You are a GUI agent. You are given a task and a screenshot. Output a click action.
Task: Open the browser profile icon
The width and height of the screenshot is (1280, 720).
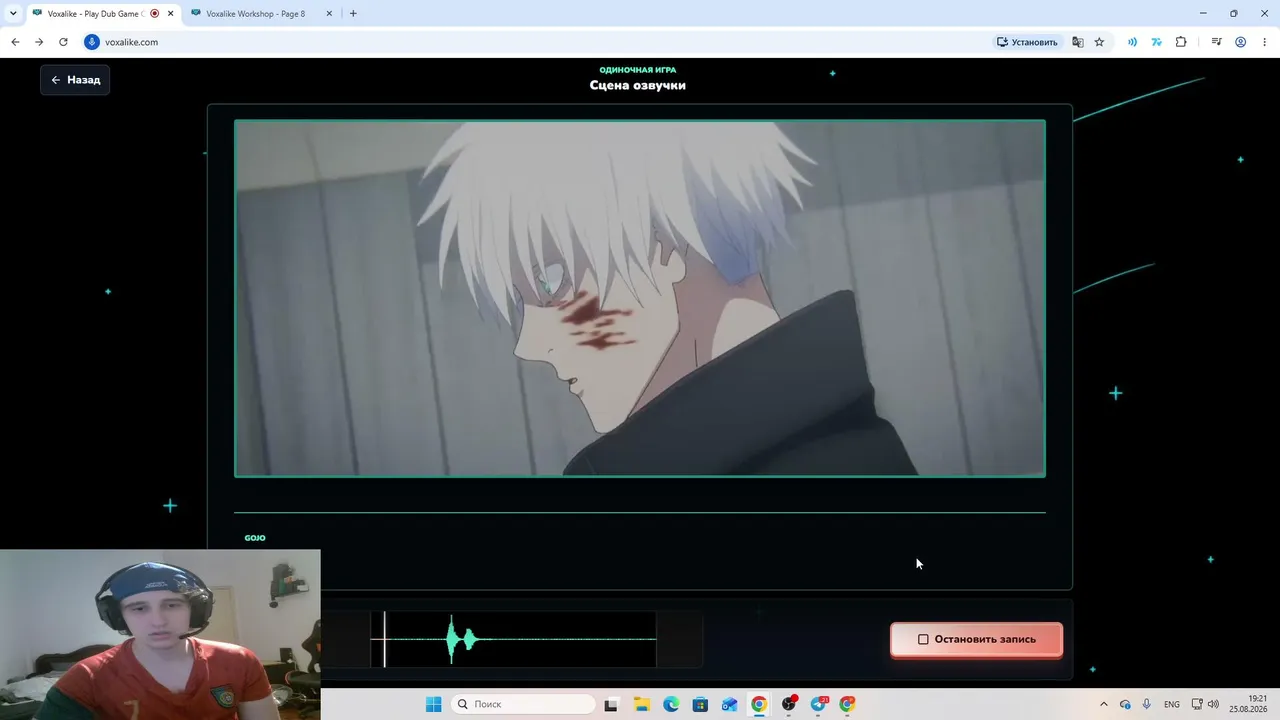tap(1241, 42)
